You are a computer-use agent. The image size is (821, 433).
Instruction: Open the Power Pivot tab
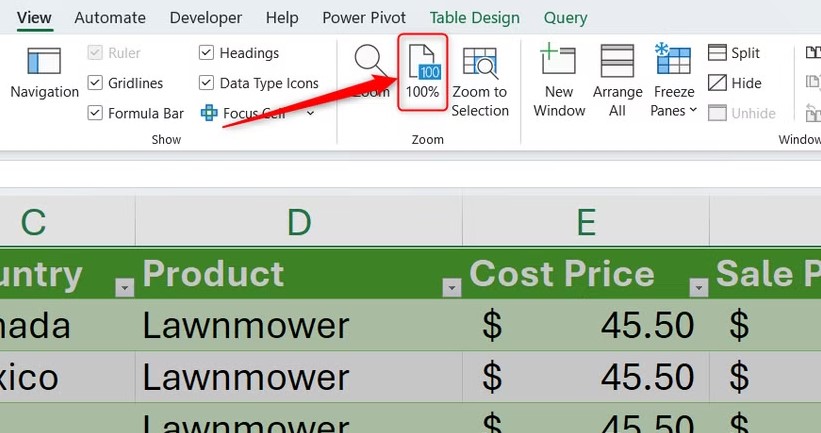click(364, 18)
